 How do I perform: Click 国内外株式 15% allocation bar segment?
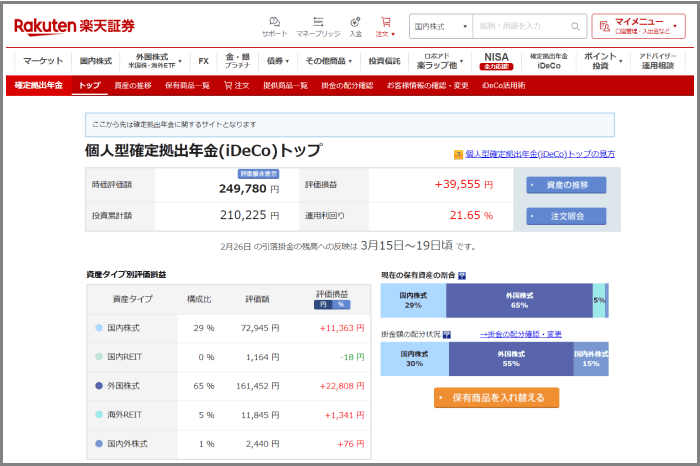(x=591, y=359)
